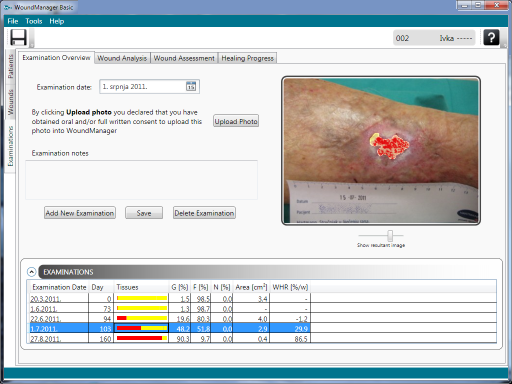Open the Tools menu
This screenshot has height=384, width=512.
(34, 21)
